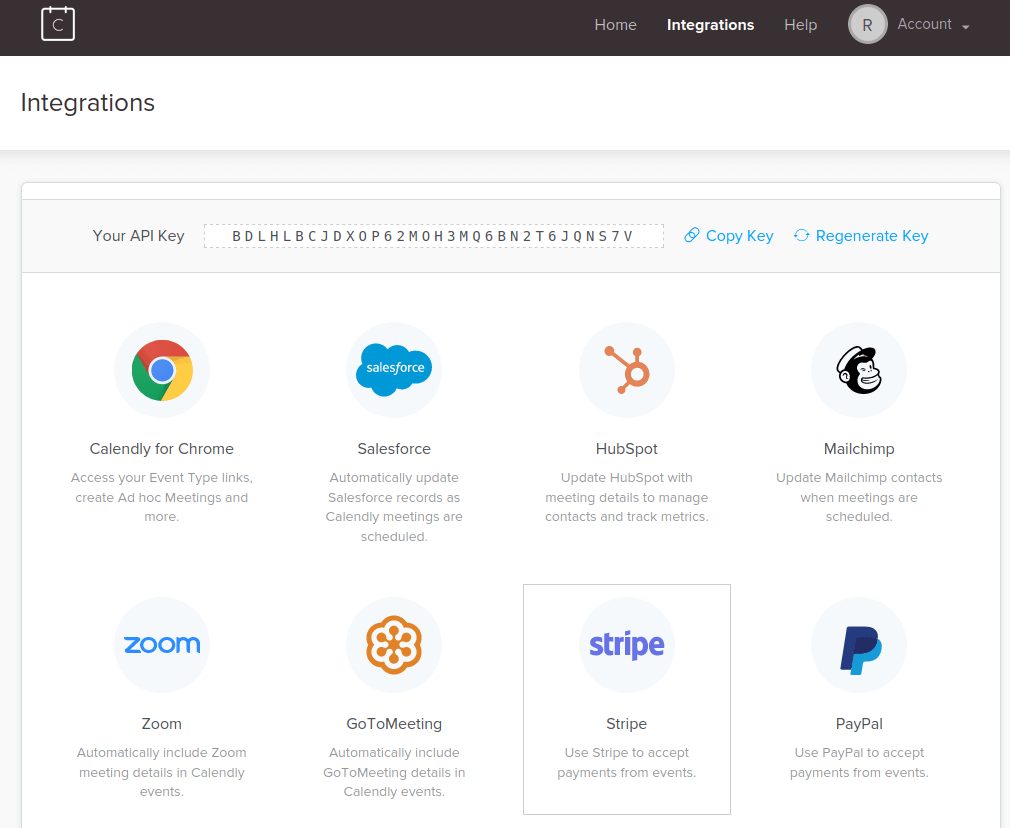Click the Regenerate Key refresh icon
Viewport: 1010px width, 828px height.
pos(801,235)
